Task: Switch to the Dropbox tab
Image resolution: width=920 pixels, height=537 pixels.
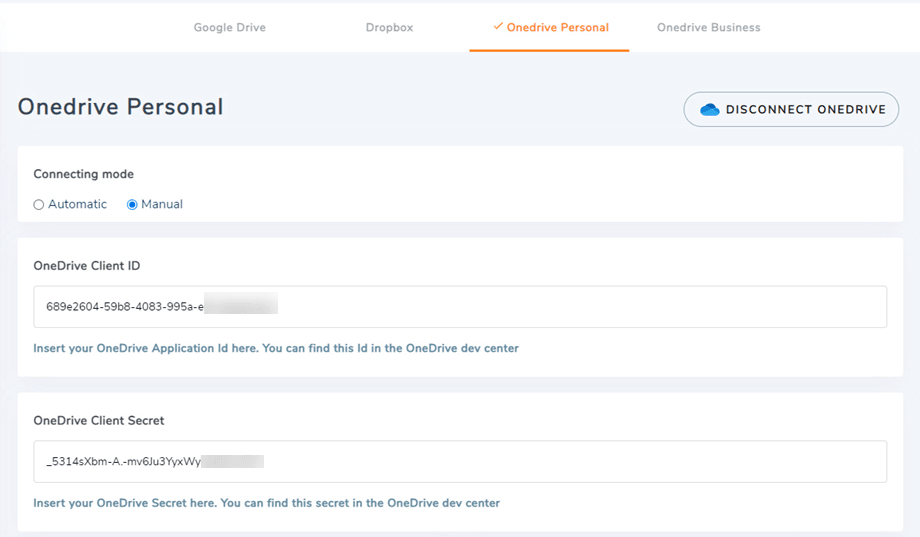Action: point(389,28)
